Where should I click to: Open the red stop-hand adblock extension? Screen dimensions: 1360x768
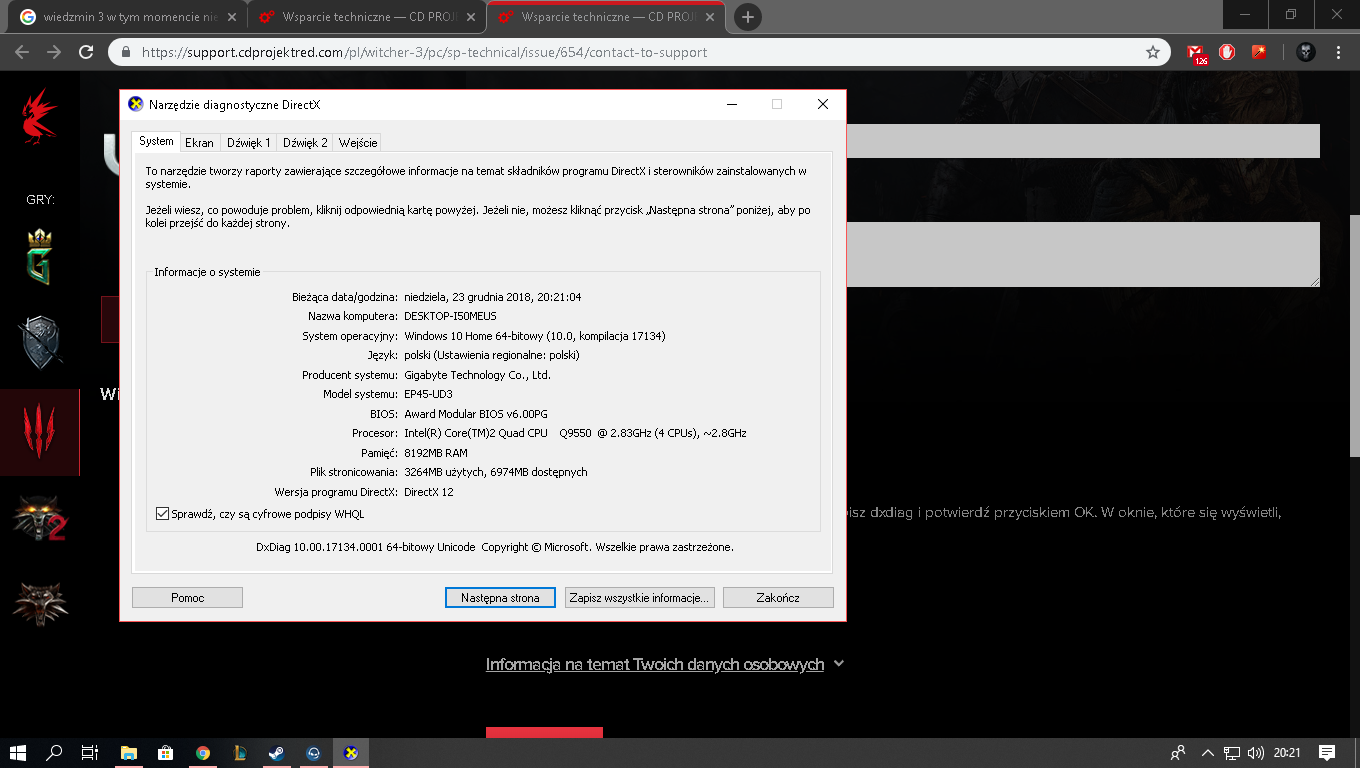coord(1227,52)
